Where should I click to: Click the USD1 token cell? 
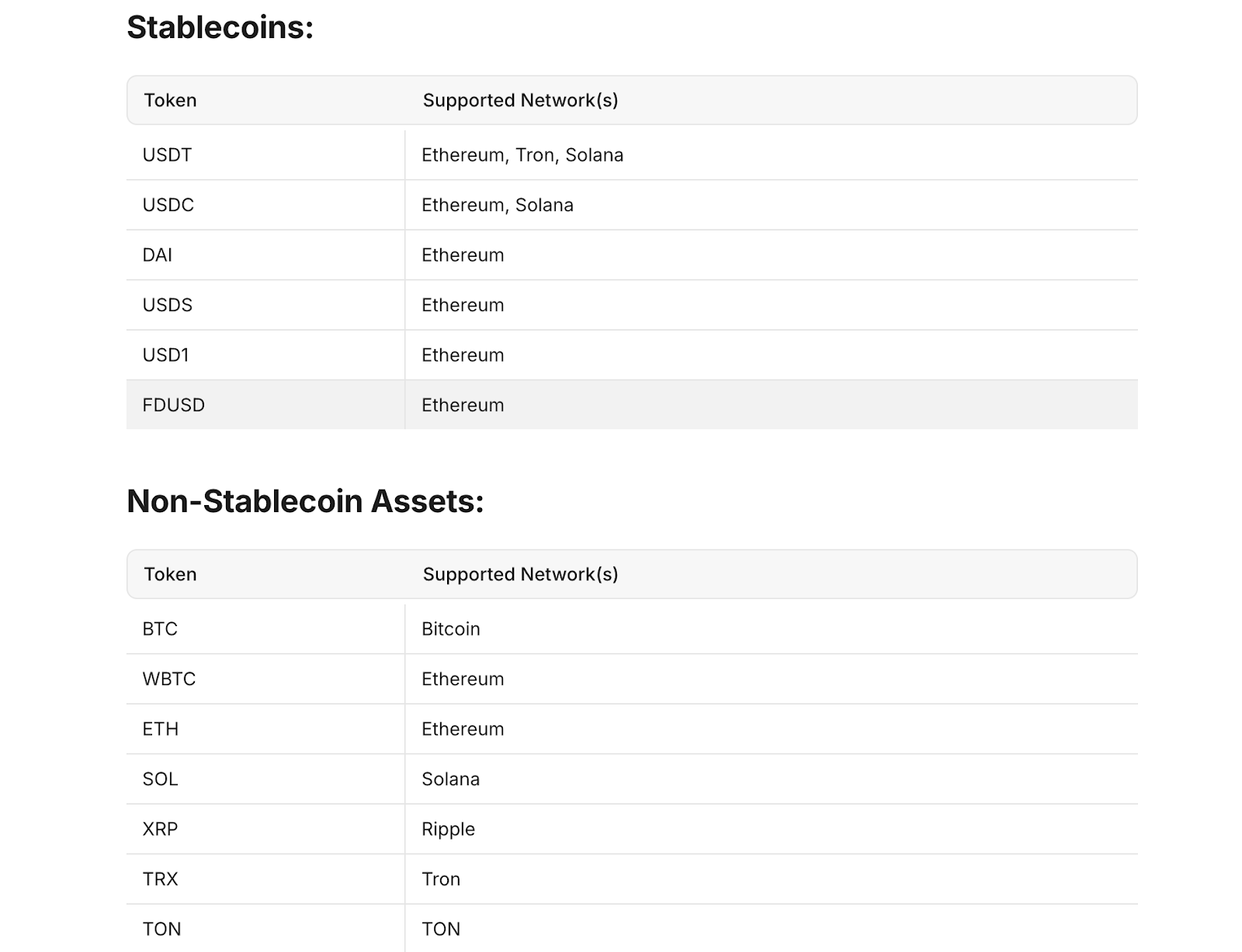coord(265,355)
